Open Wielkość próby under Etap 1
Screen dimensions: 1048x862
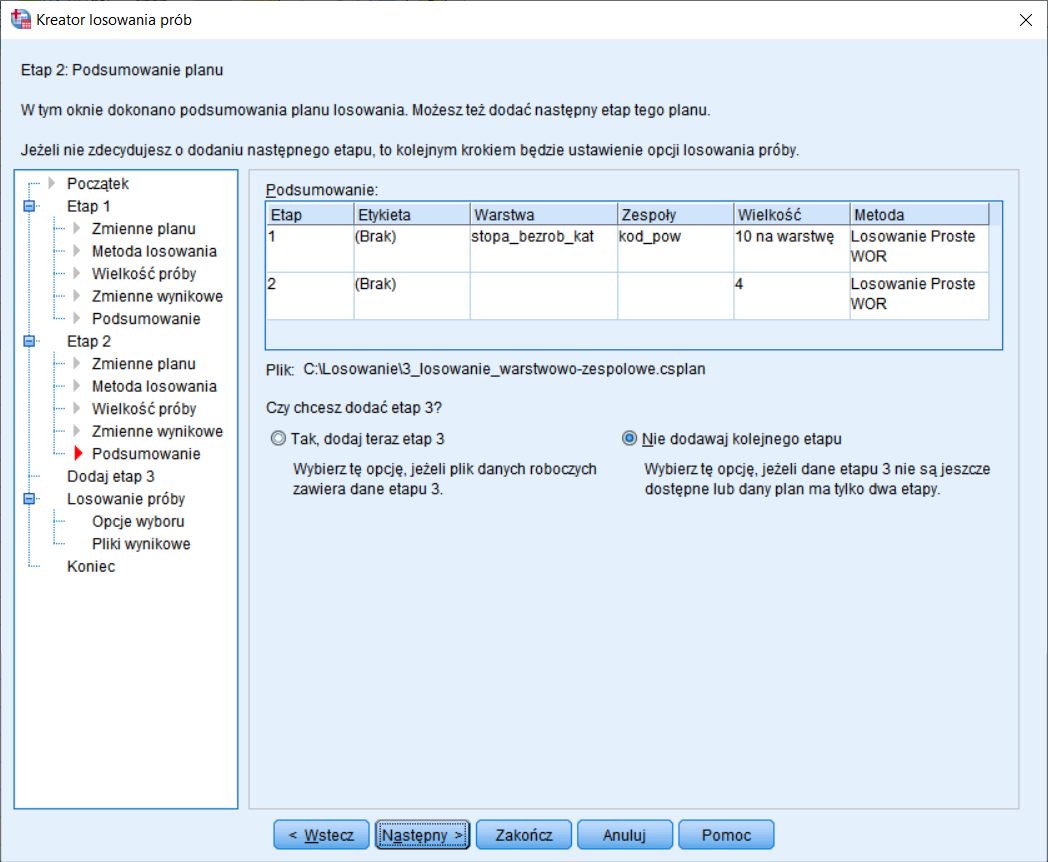pyautogui.click(x=144, y=274)
